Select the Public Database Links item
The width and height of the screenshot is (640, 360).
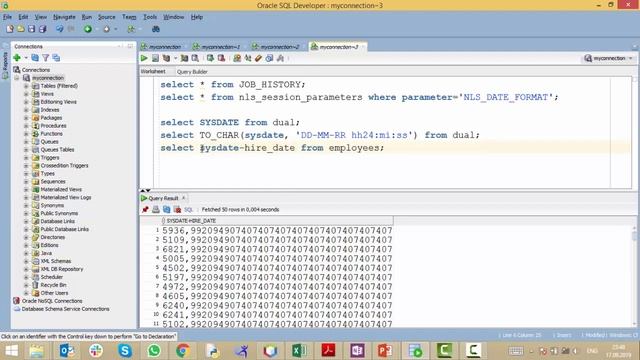(x=64, y=229)
